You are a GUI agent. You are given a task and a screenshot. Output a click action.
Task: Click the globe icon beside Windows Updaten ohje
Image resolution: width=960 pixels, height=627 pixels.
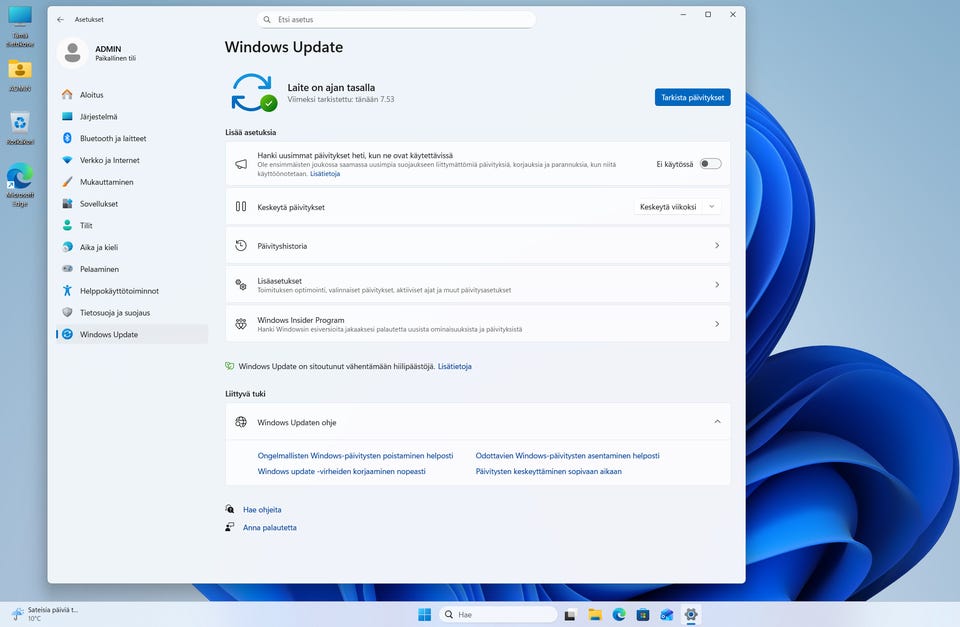pyautogui.click(x=241, y=422)
